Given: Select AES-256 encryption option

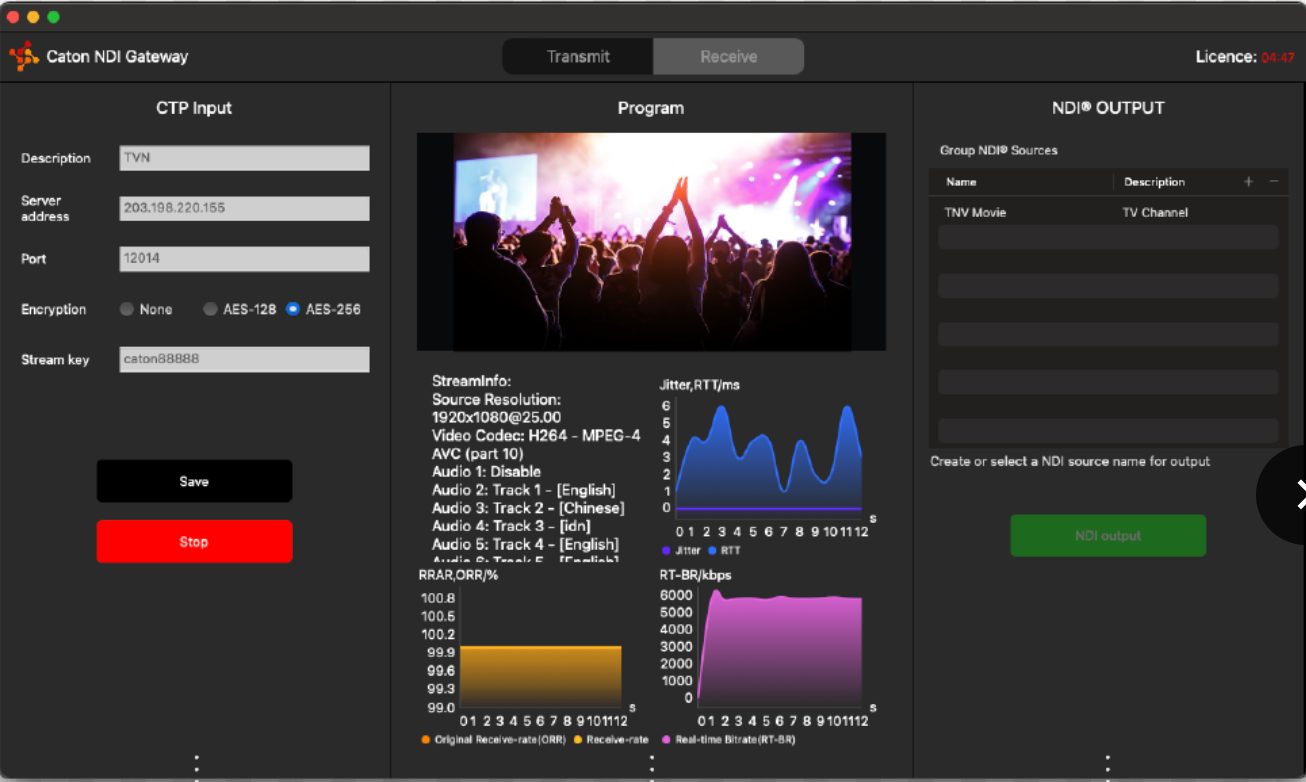Looking at the screenshot, I should pos(293,310).
